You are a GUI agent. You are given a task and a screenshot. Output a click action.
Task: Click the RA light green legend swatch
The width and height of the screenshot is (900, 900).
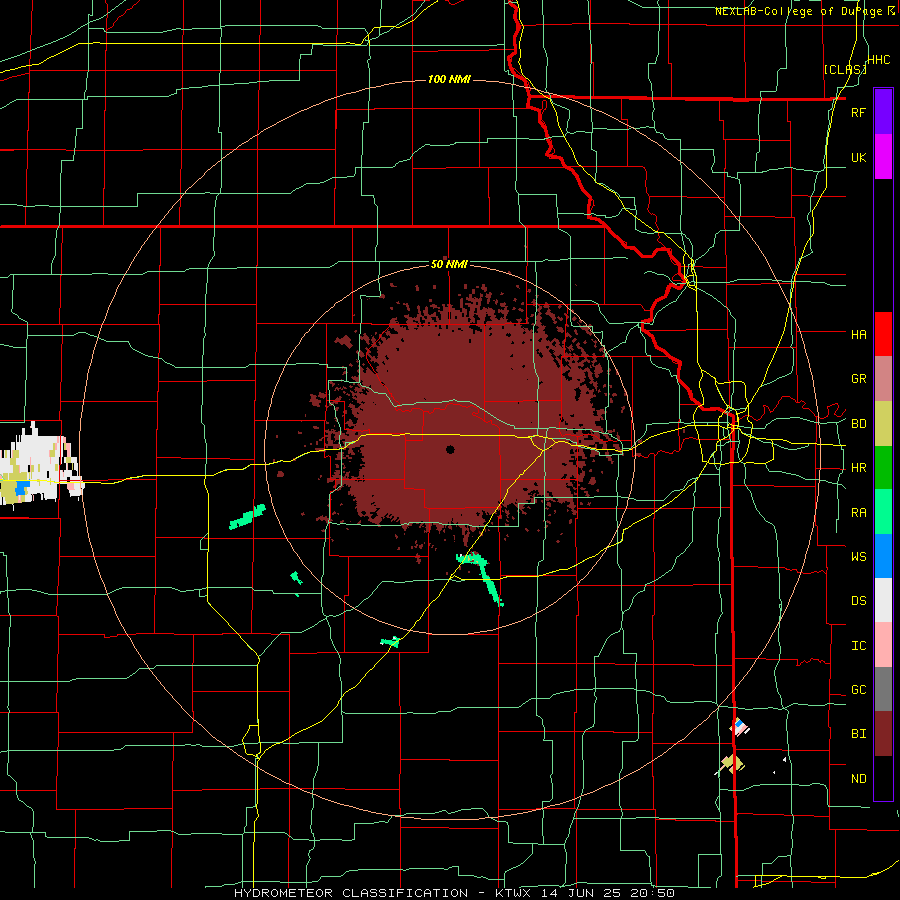pos(883,512)
